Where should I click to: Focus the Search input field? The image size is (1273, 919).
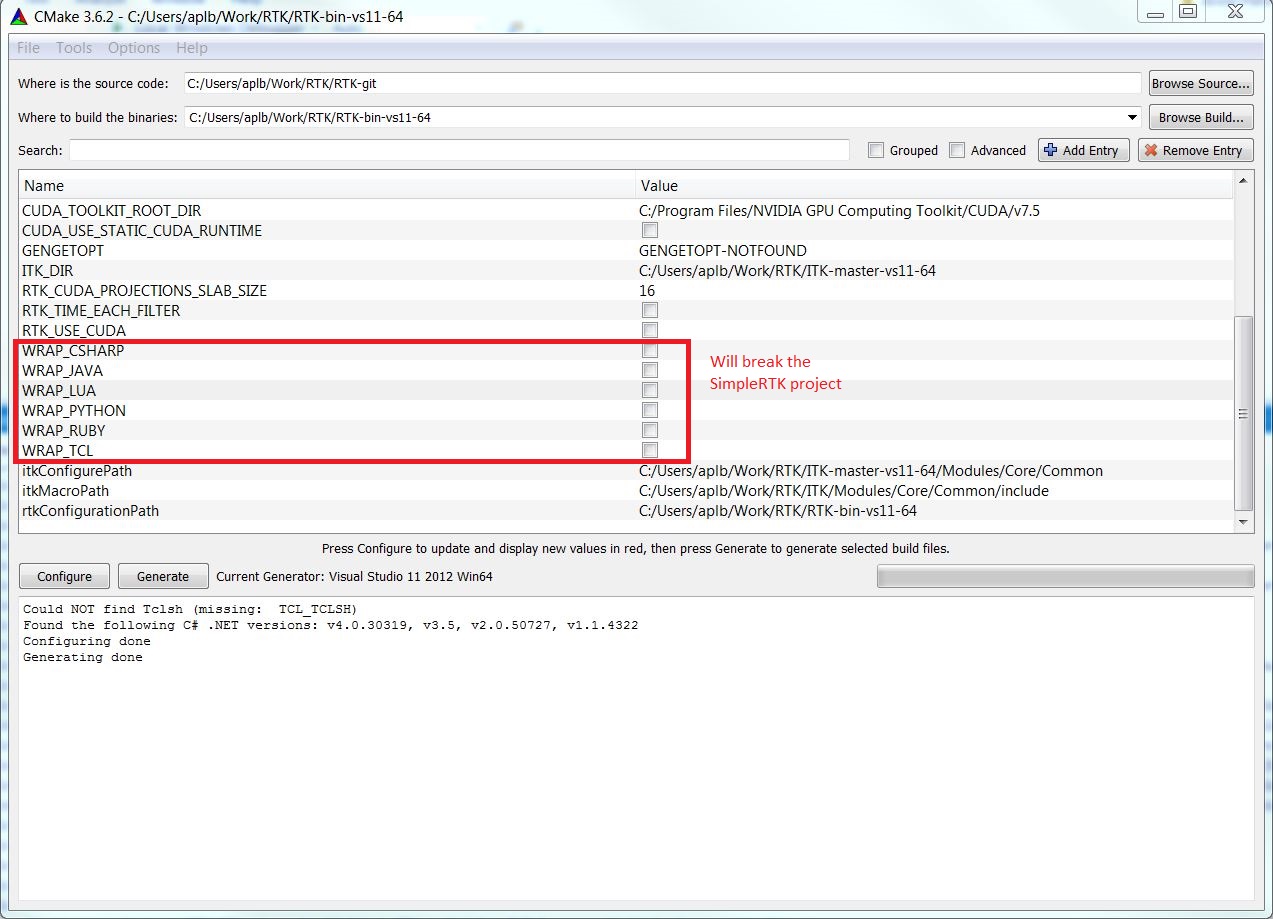click(x=459, y=150)
